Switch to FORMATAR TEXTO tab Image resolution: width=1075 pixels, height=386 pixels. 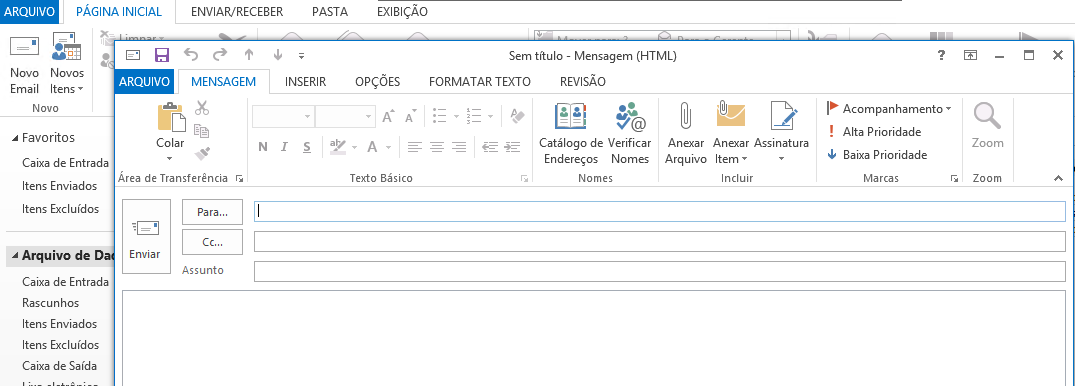pos(480,82)
